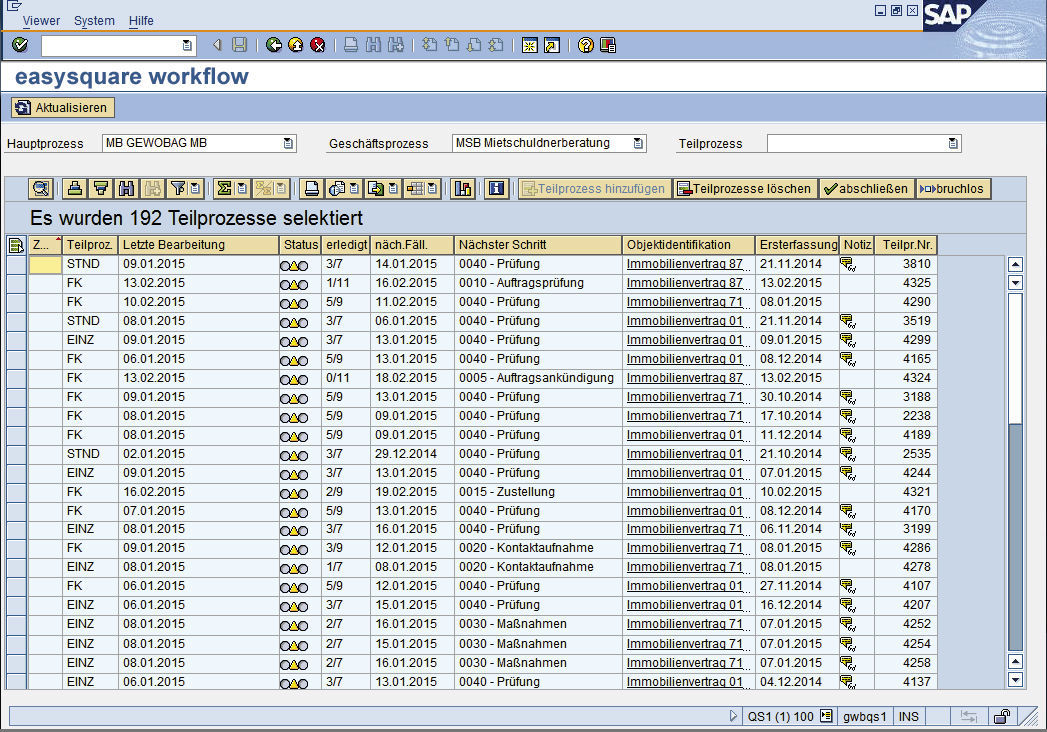Screen dimensions: 1047x732
Task: Click the Back green arrow icon
Action: [x=271, y=44]
